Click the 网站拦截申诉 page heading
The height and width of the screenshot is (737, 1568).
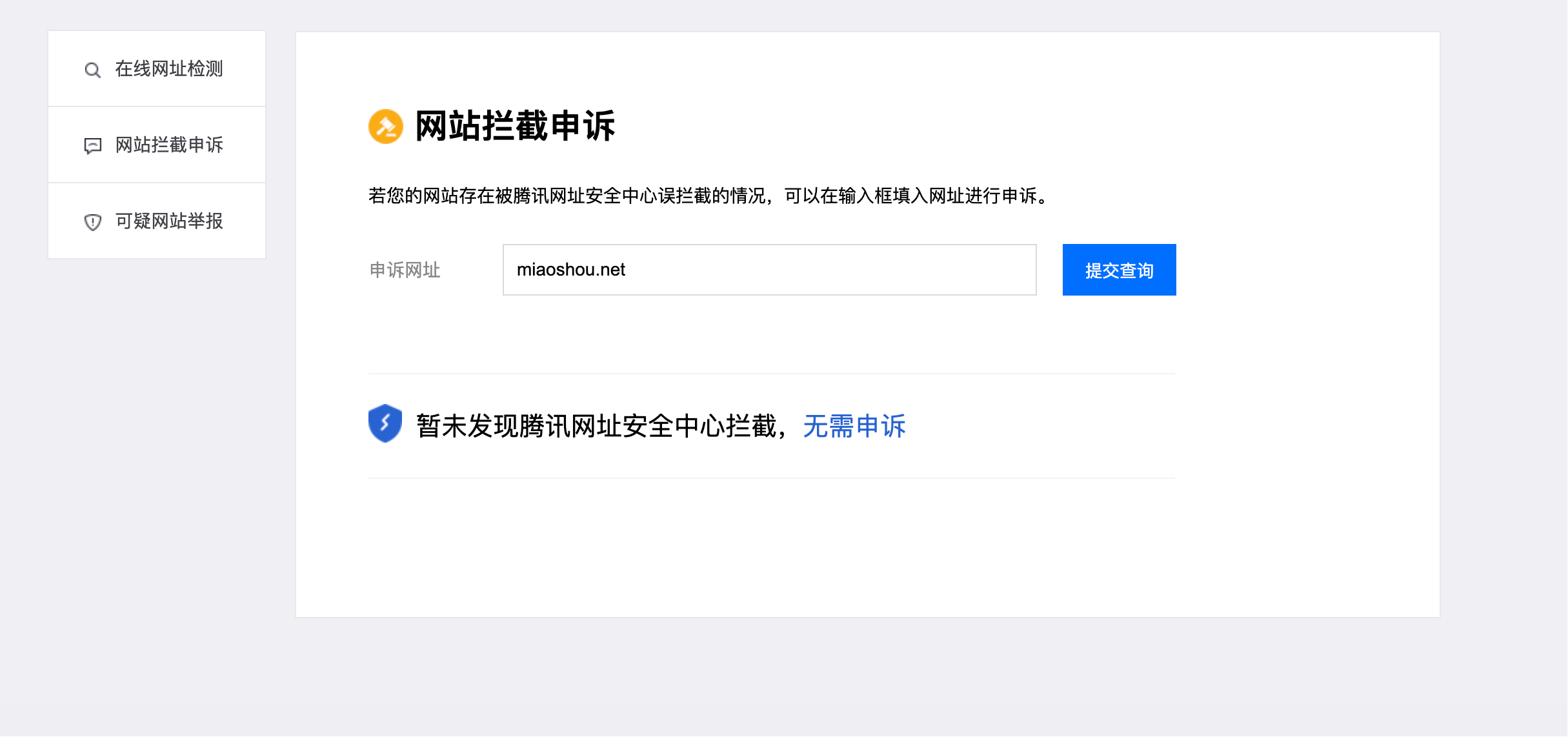(515, 126)
